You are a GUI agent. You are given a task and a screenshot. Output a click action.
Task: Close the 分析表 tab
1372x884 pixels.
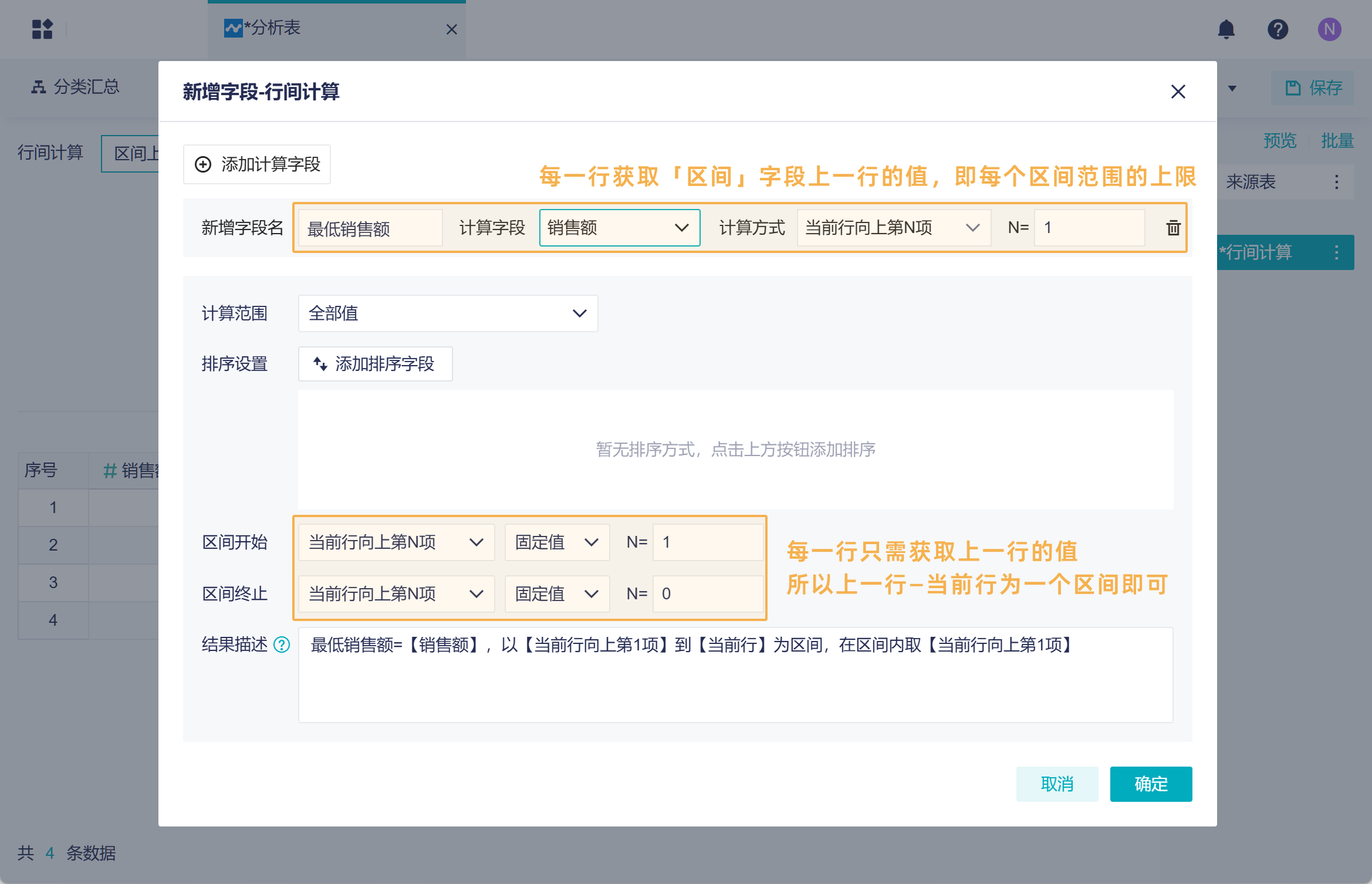click(x=451, y=29)
